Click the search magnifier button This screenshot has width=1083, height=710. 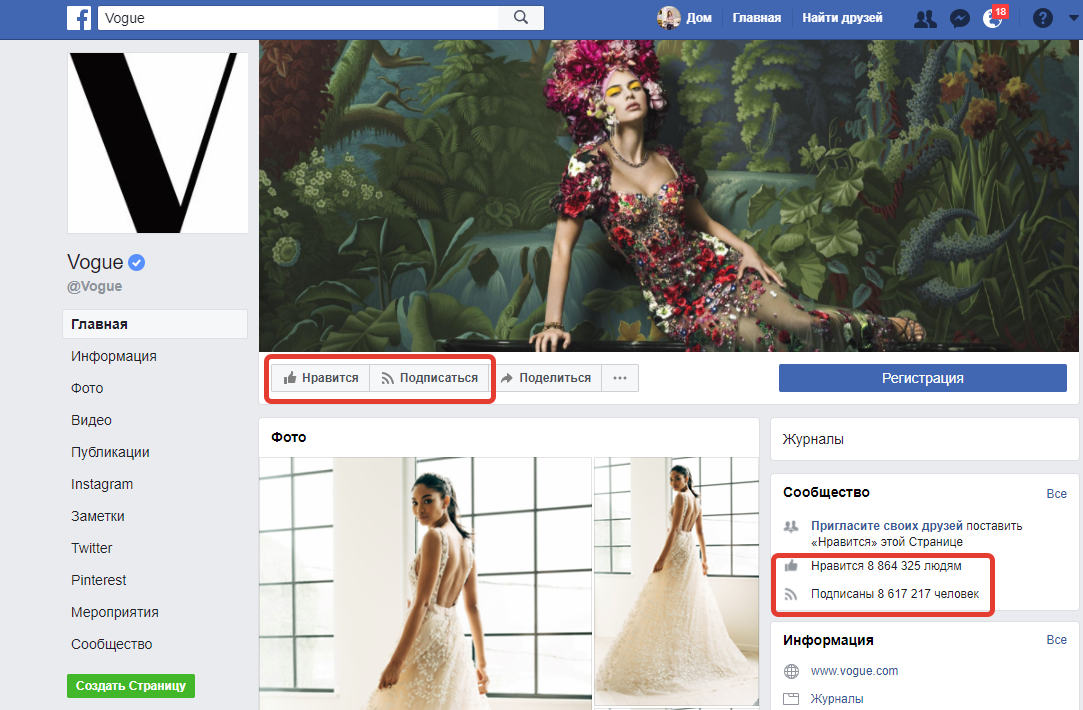pyautogui.click(x=521, y=18)
